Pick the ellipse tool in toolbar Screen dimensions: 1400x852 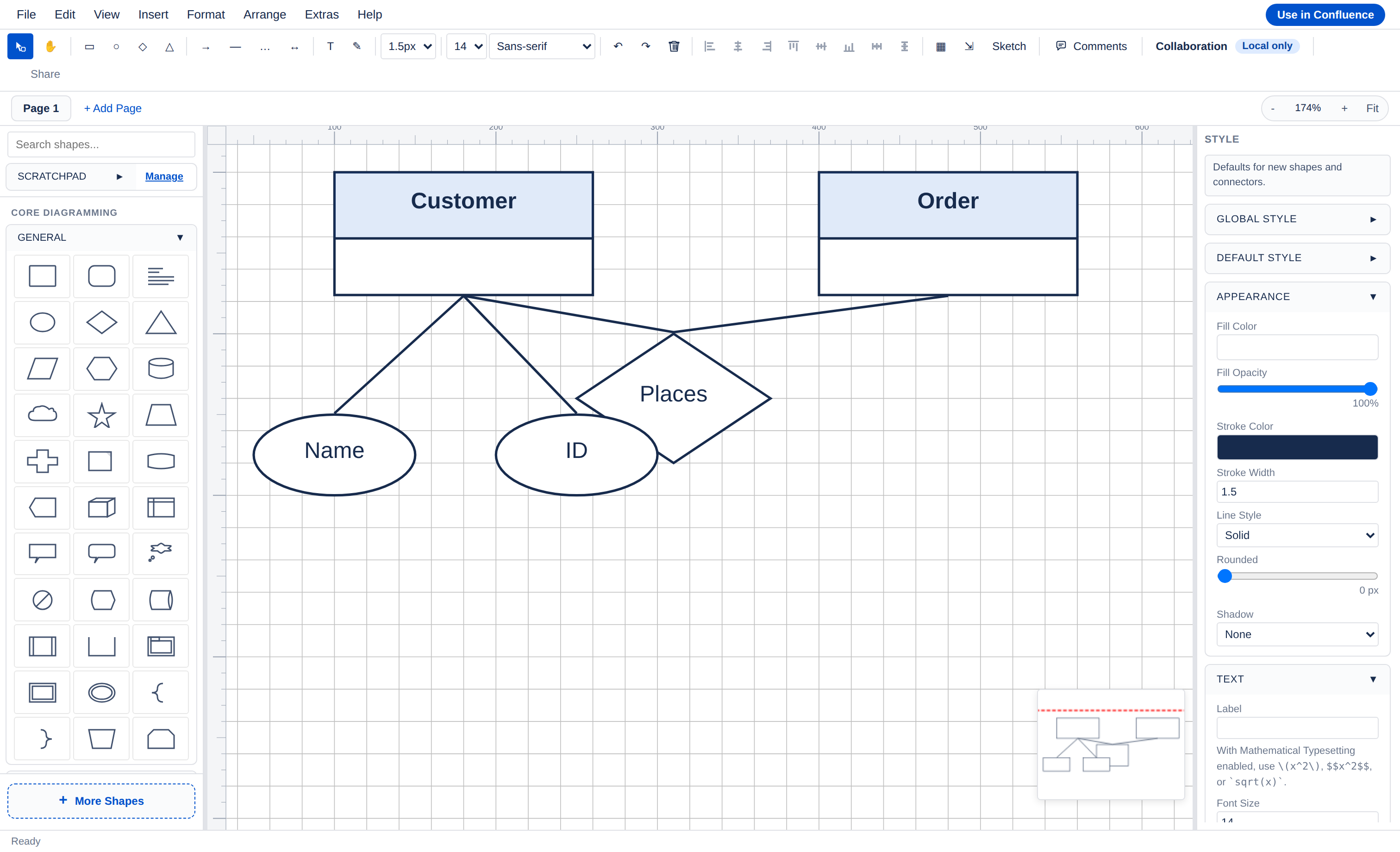point(116,47)
